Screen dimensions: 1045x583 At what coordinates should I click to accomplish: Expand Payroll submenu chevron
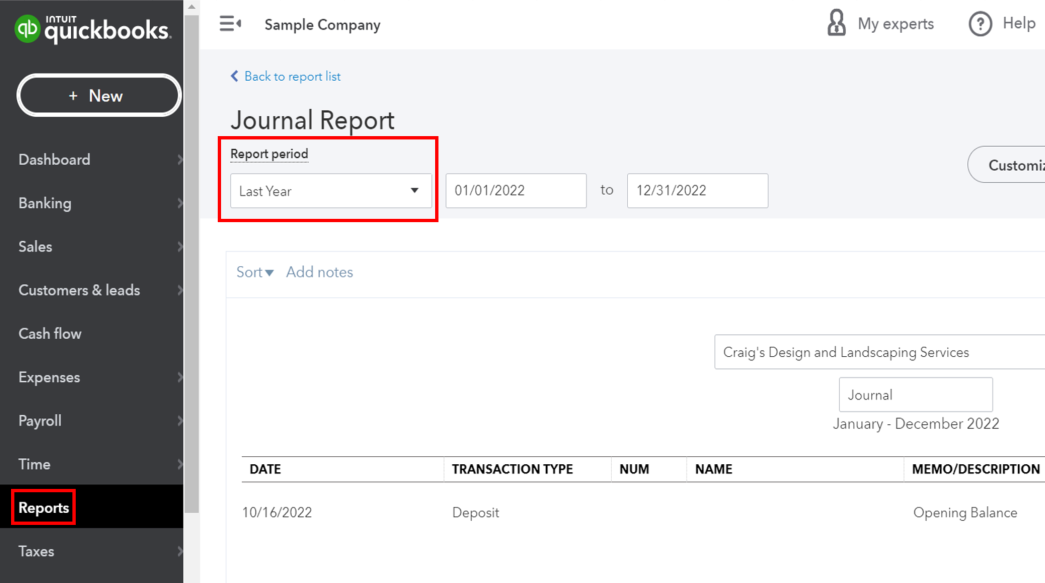click(x=180, y=421)
